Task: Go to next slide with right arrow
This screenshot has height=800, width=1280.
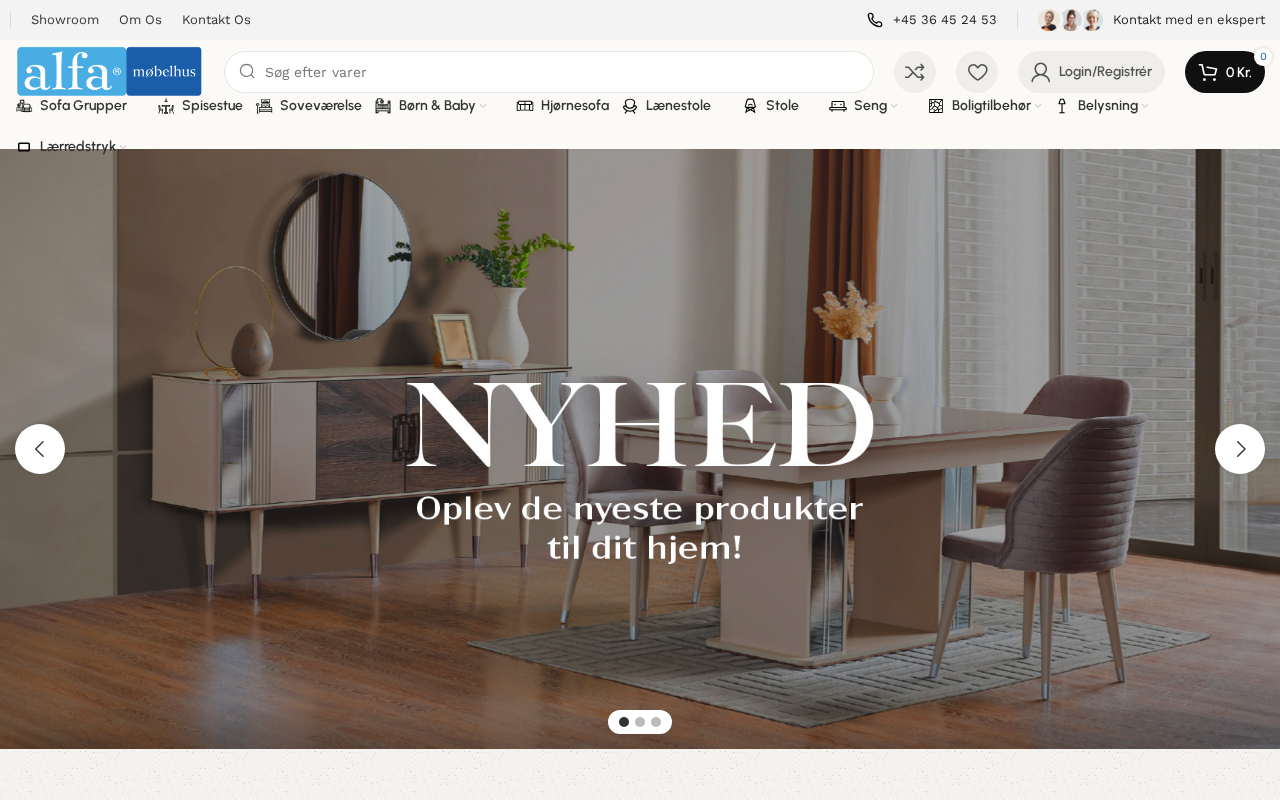Action: [1240, 449]
